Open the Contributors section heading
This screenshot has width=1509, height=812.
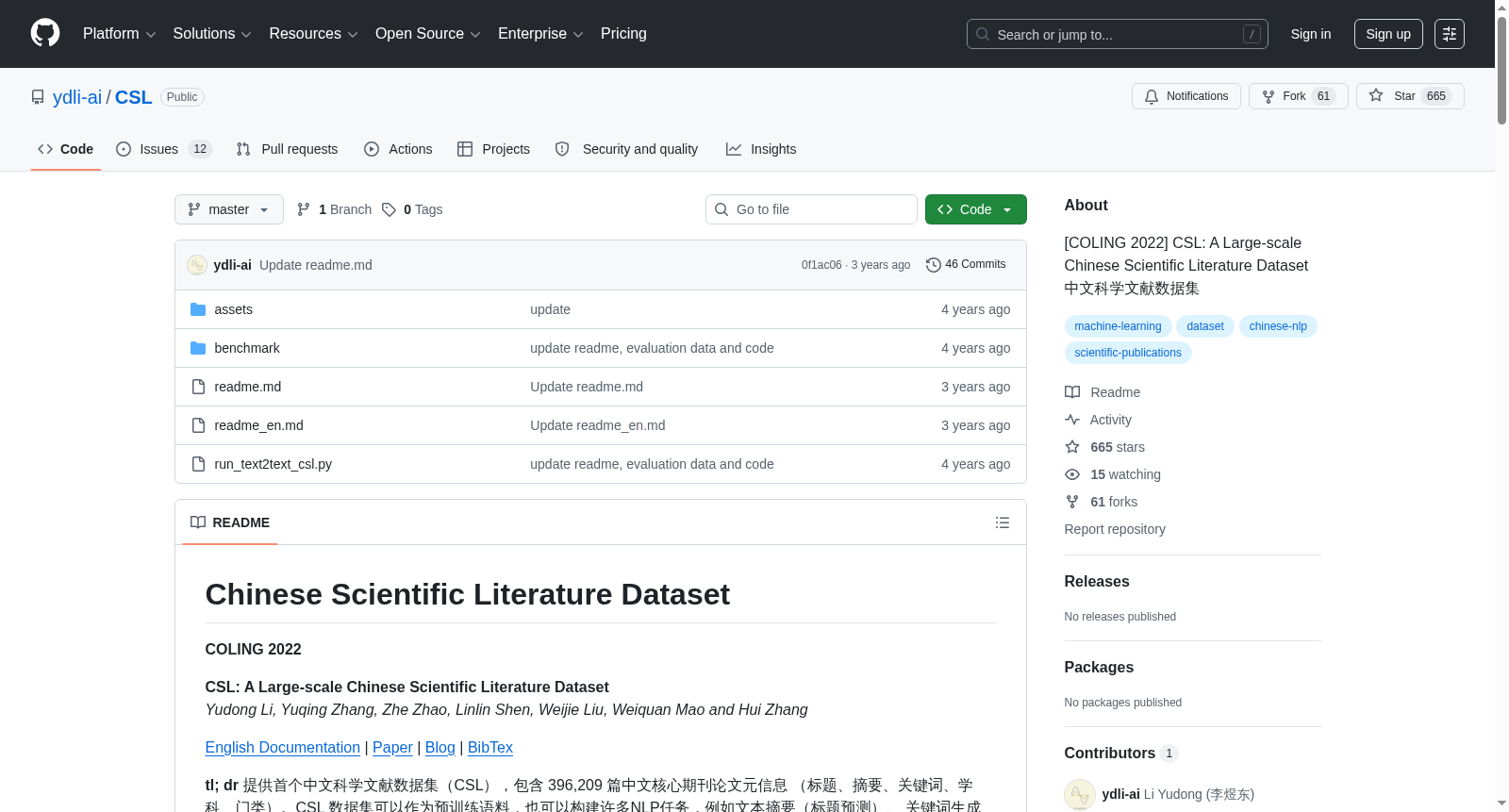(x=1120, y=754)
